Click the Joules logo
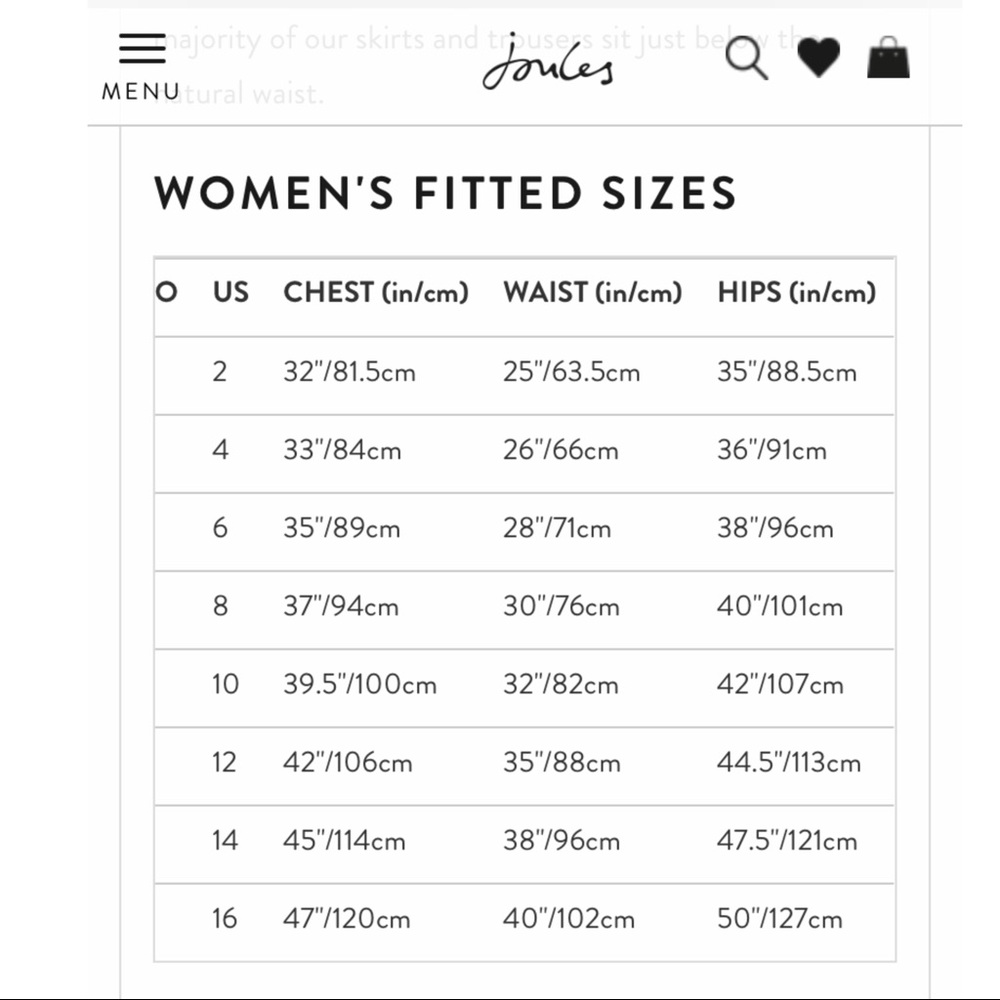Viewport: 1000px width, 1000px height. pyautogui.click(x=548, y=62)
